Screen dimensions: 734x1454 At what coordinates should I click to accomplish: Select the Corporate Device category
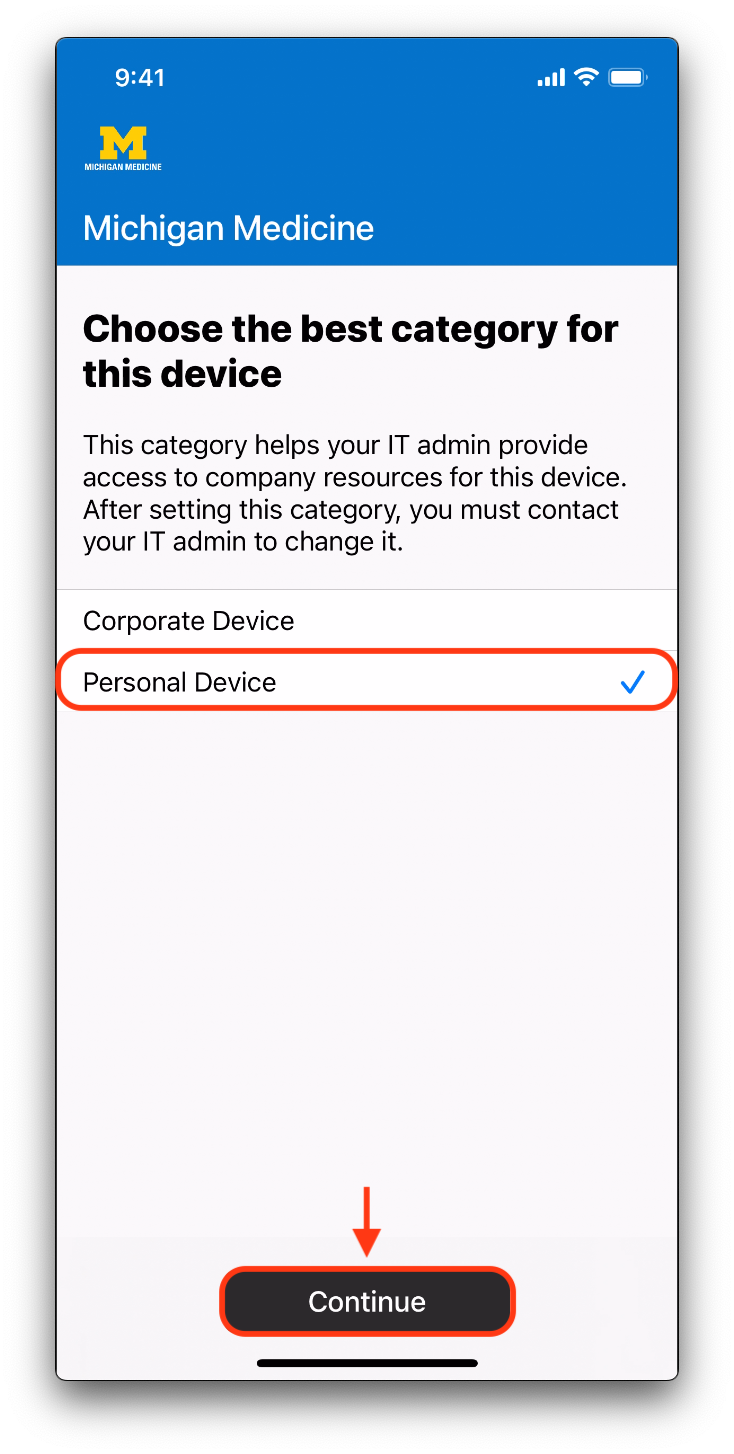(367, 621)
